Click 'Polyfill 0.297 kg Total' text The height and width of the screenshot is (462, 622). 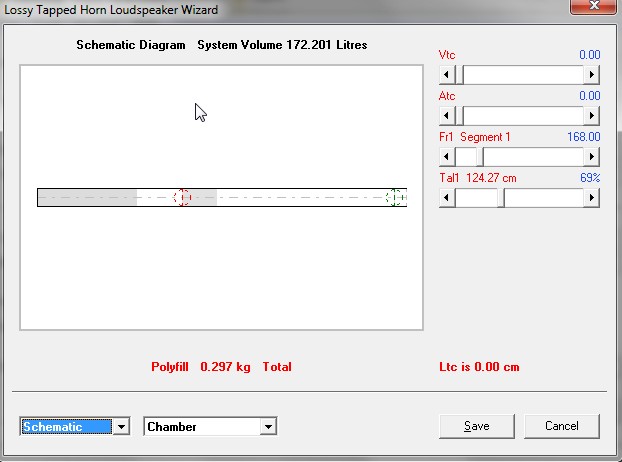coord(221,367)
